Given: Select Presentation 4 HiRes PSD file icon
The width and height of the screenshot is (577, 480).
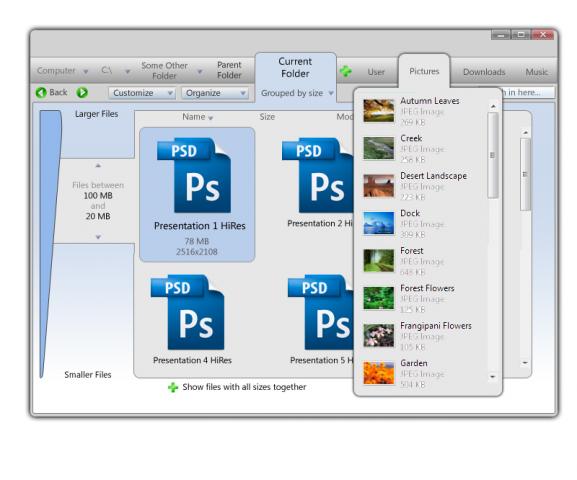Looking at the screenshot, I should click(187, 312).
